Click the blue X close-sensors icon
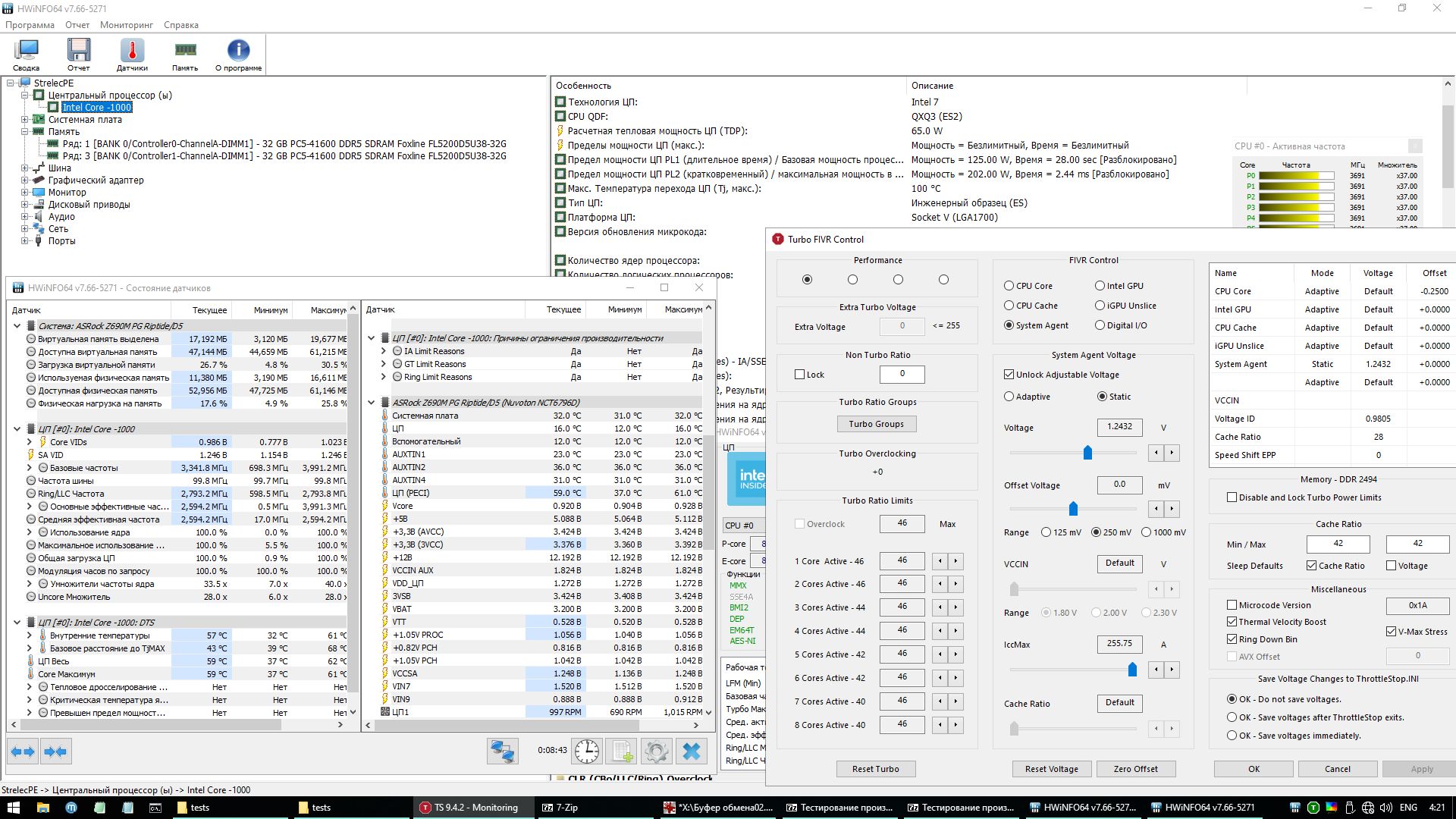This screenshot has width=1456, height=819. [692, 751]
